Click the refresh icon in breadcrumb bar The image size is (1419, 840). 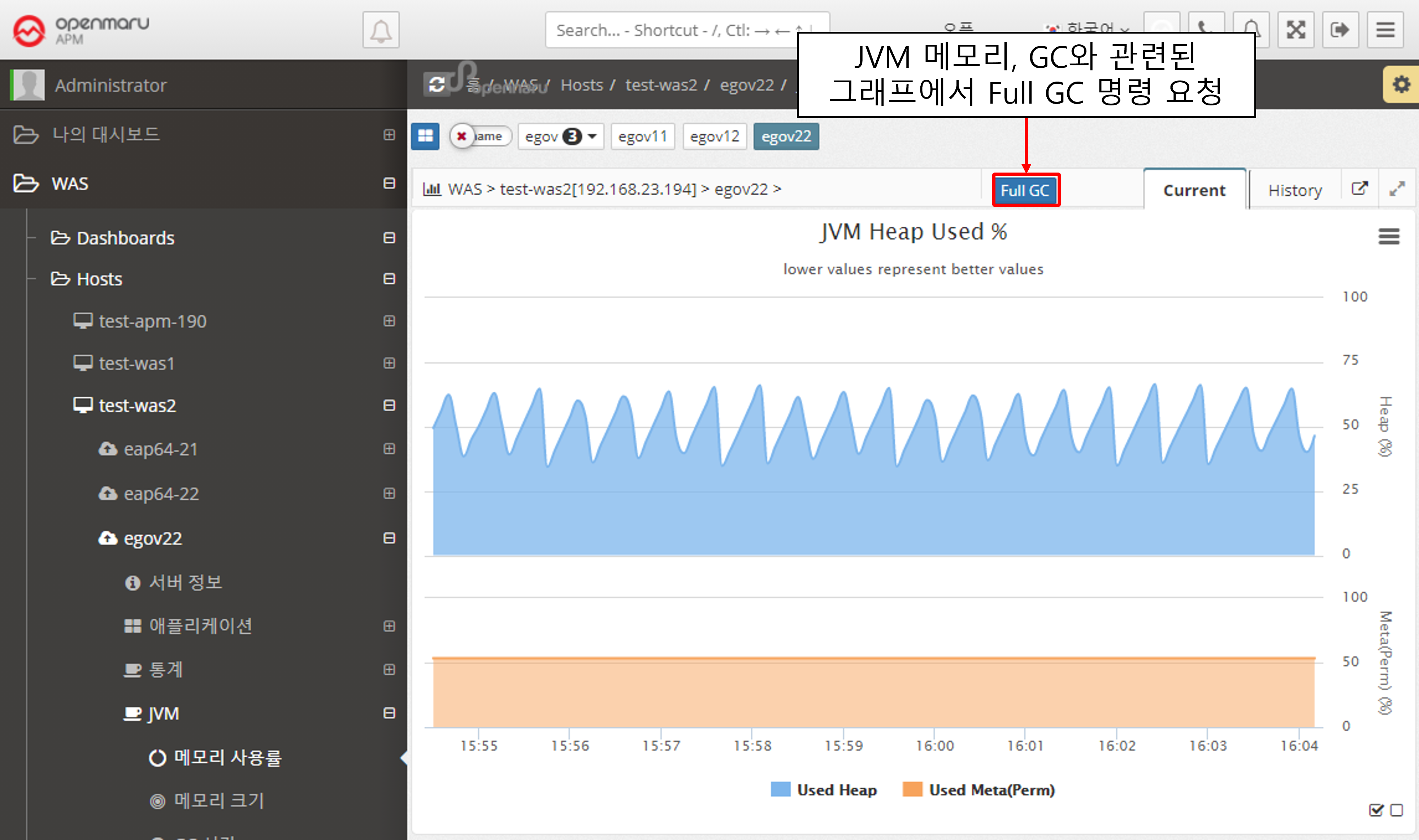[437, 85]
